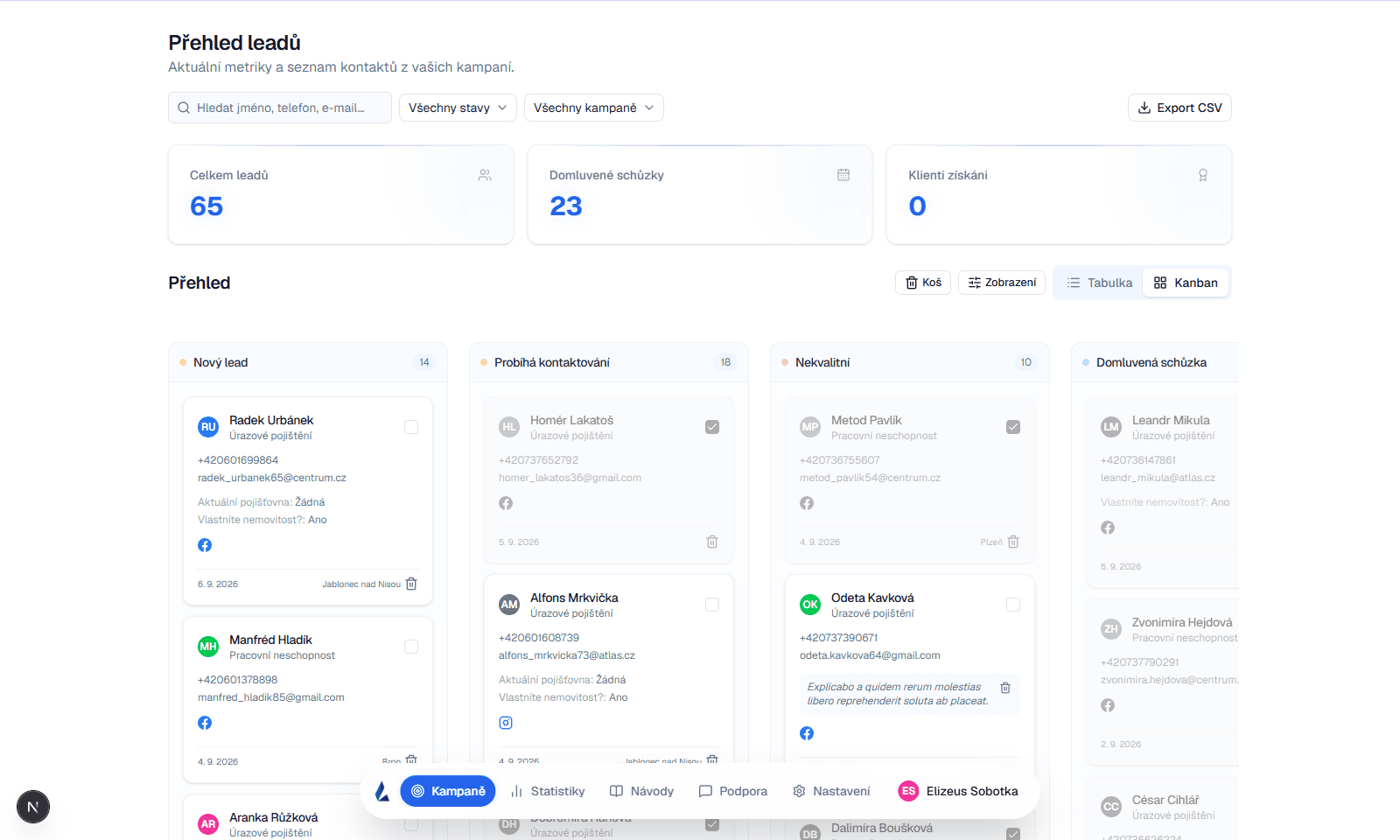Screen dimensions: 1400x840
Task: Click the people icon in Celkem leadů
Action: (x=485, y=175)
